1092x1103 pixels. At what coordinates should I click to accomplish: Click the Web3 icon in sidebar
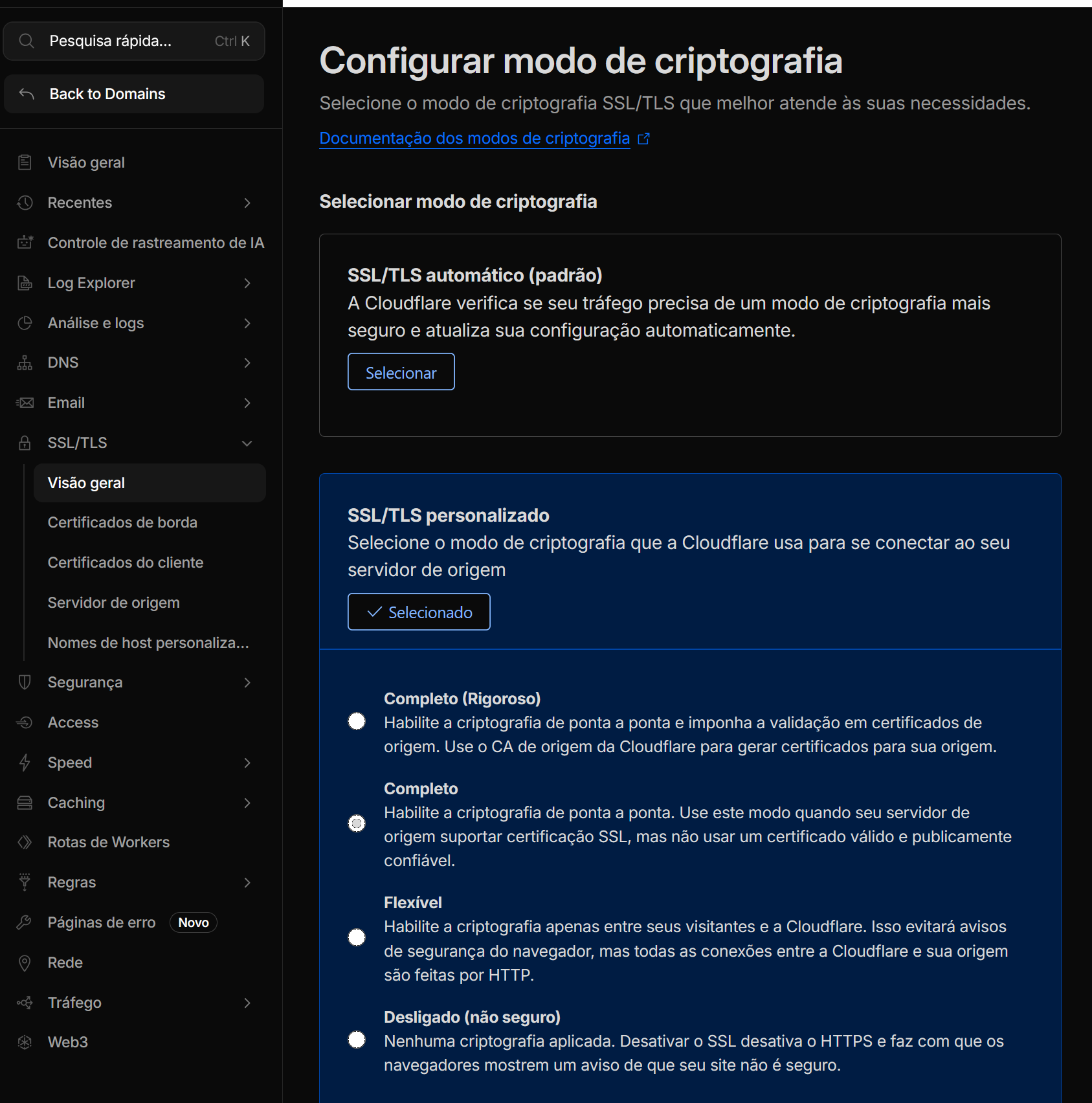coord(24,1042)
